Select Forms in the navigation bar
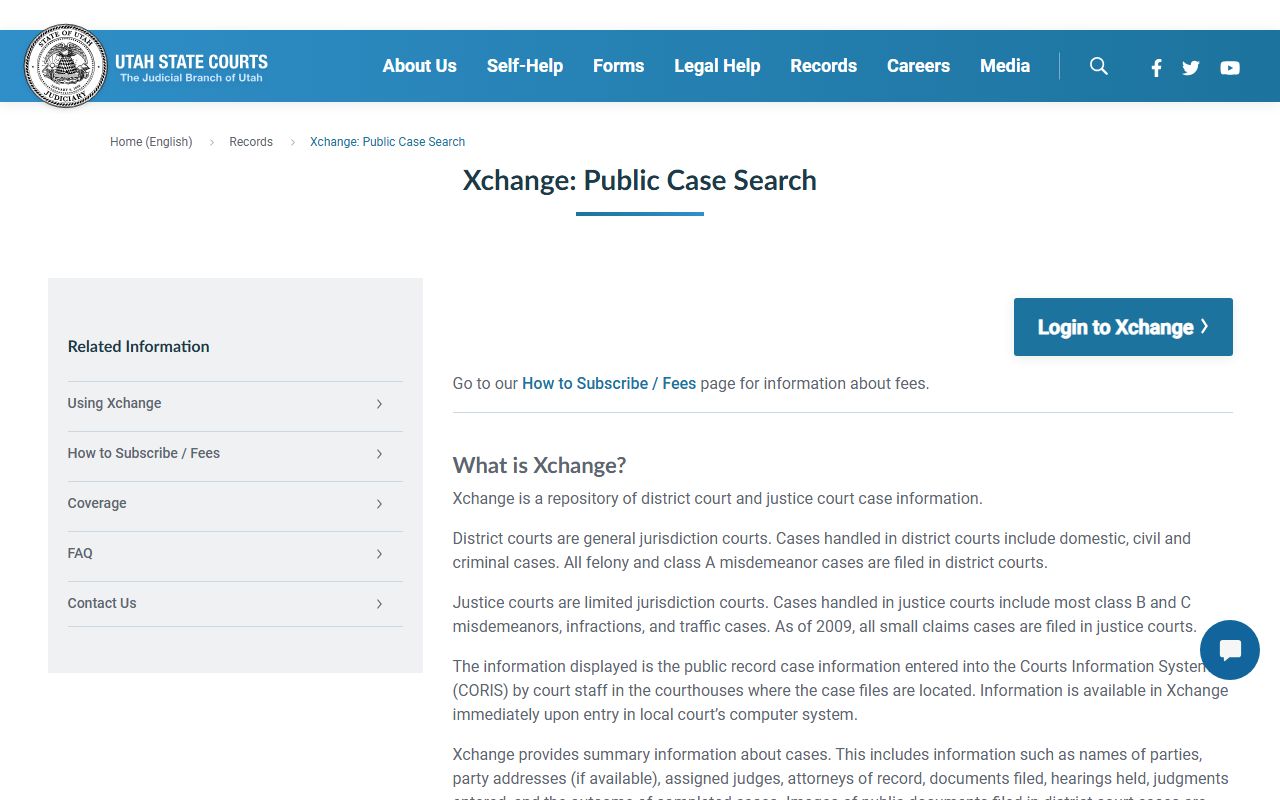Image resolution: width=1280 pixels, height=800 pixels. click(x=618, y=66)
